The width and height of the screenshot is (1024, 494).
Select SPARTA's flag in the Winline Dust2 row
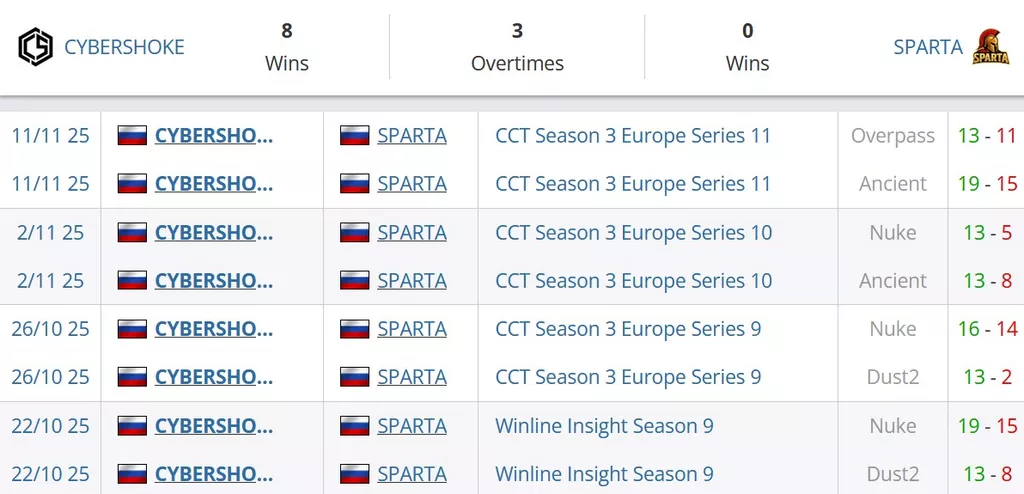point(355,474)
